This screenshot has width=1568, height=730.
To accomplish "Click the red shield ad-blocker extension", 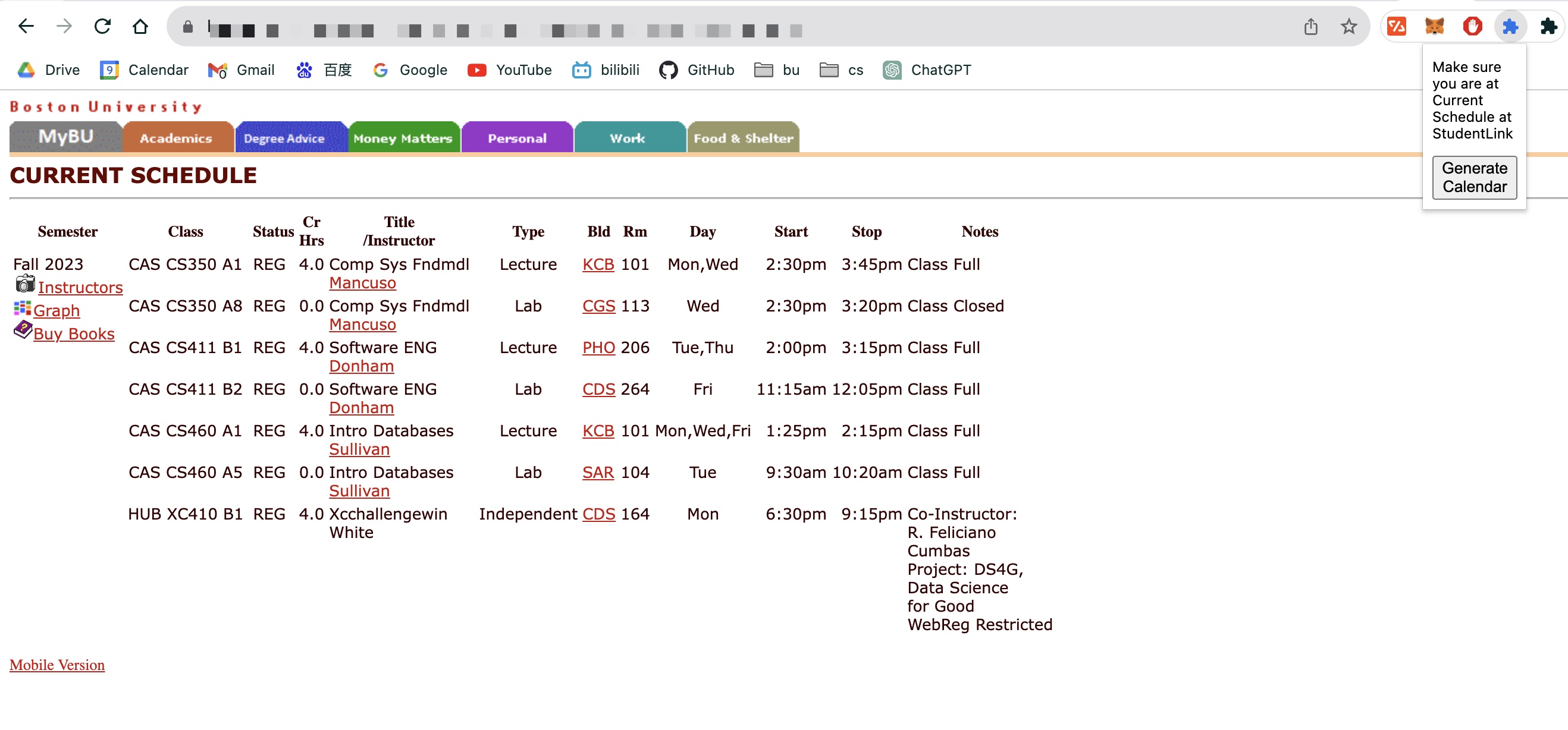I will click(1472, 26).
